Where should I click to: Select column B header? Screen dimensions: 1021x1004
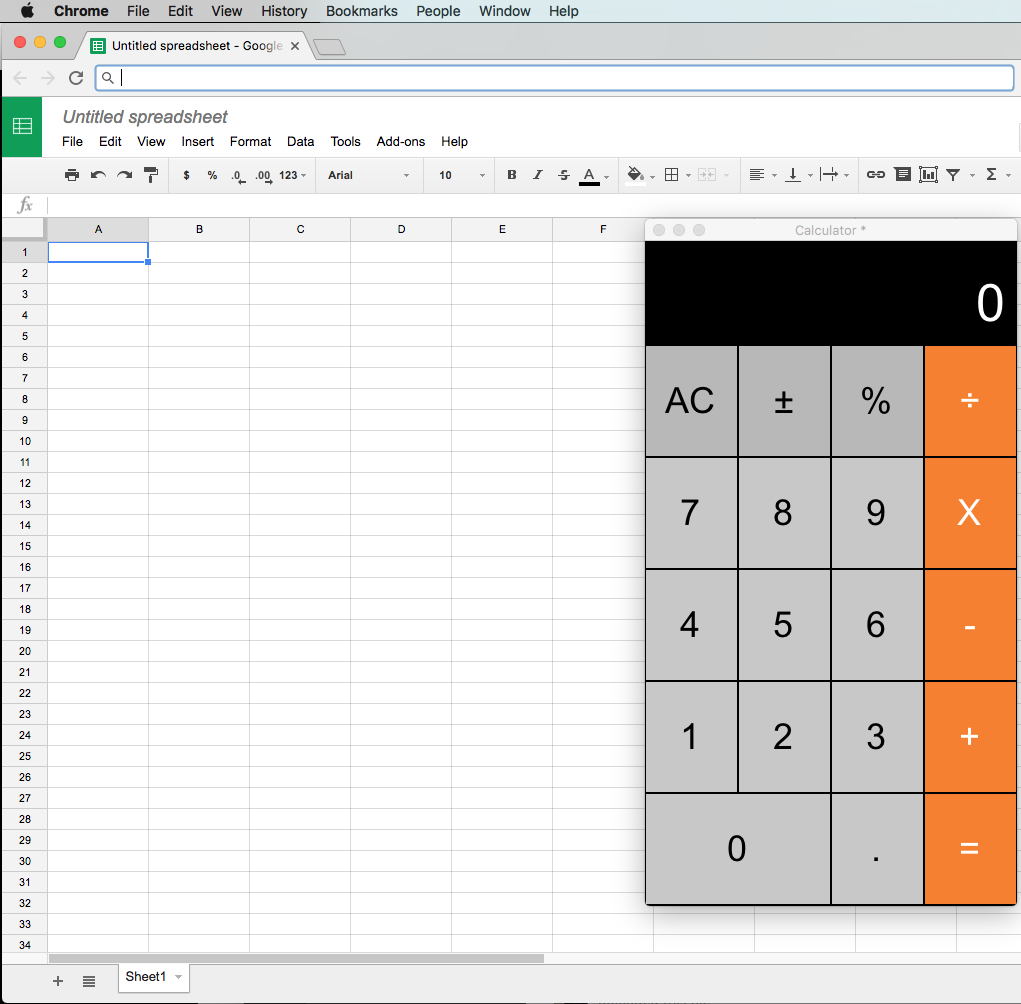tap(199, 229)
